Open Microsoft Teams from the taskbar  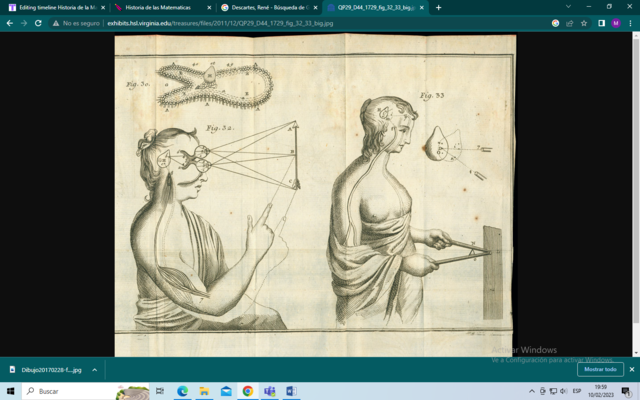[x=269, y=391]
